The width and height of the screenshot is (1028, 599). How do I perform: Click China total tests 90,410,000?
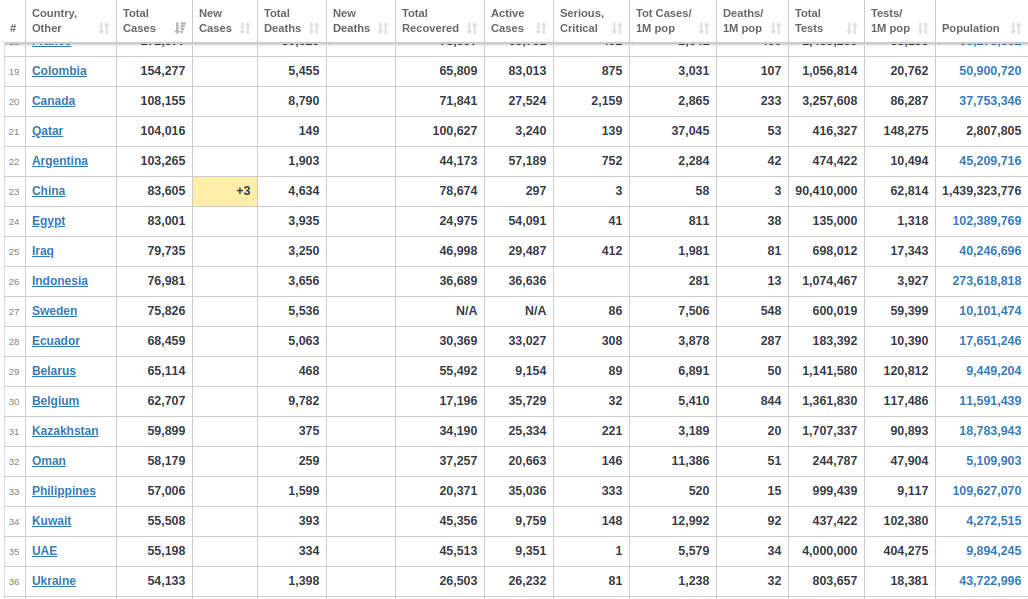tap(826, 191)
